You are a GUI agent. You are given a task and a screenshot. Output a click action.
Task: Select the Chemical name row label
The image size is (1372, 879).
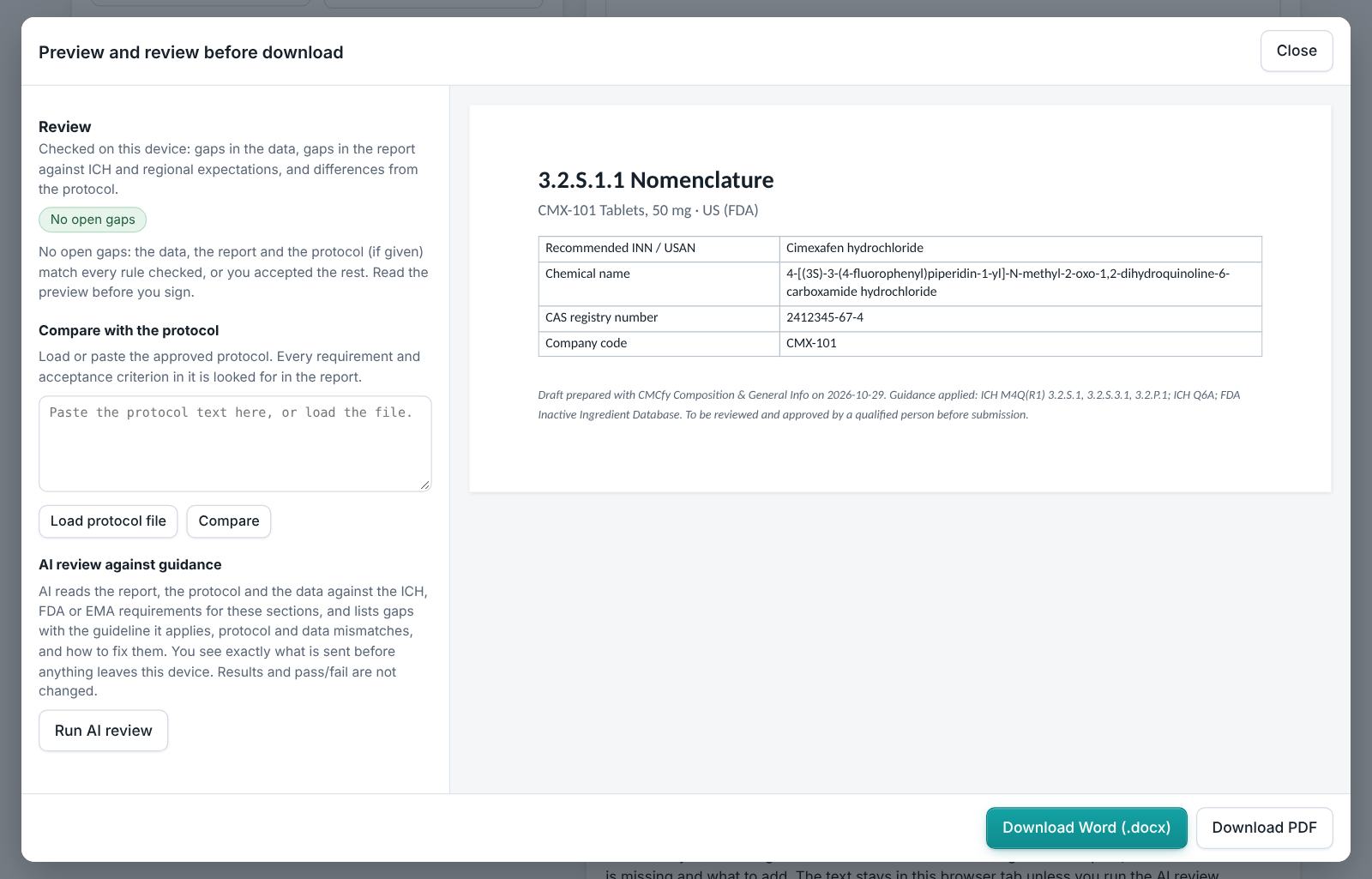click(659, 283)
